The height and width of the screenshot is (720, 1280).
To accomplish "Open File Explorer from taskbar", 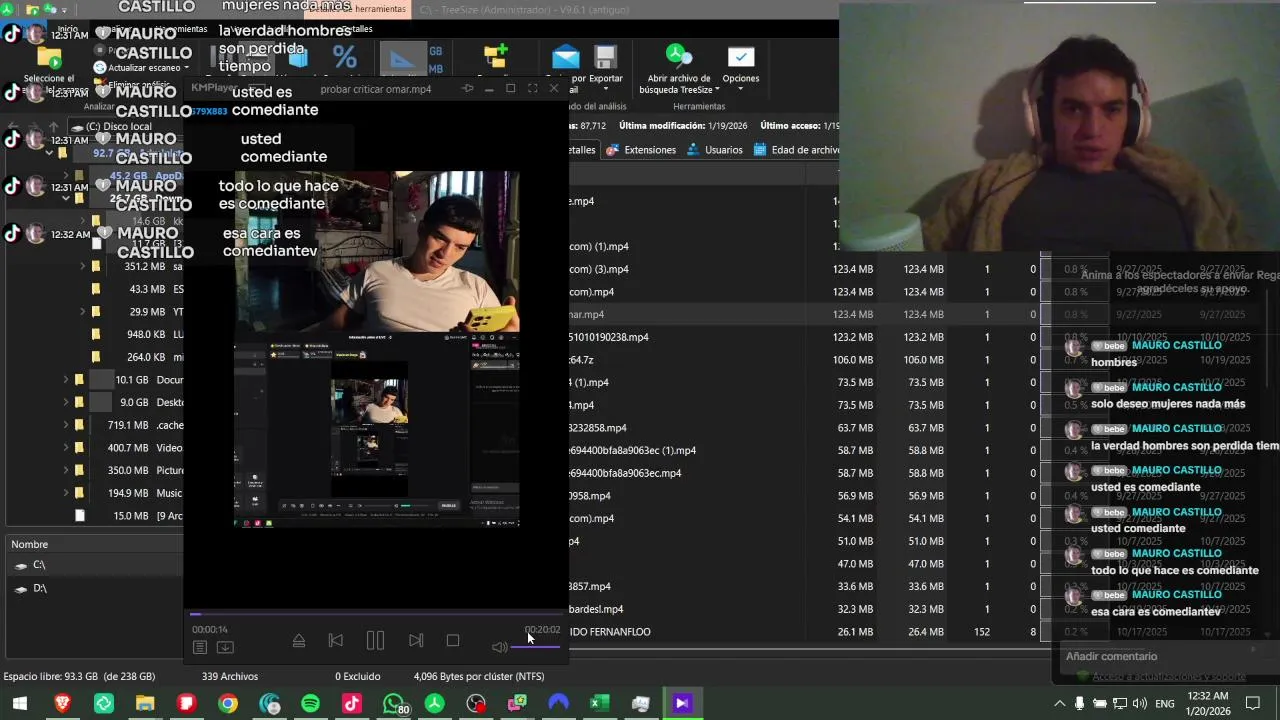I will pyautogui.click(x=145, y=704).
